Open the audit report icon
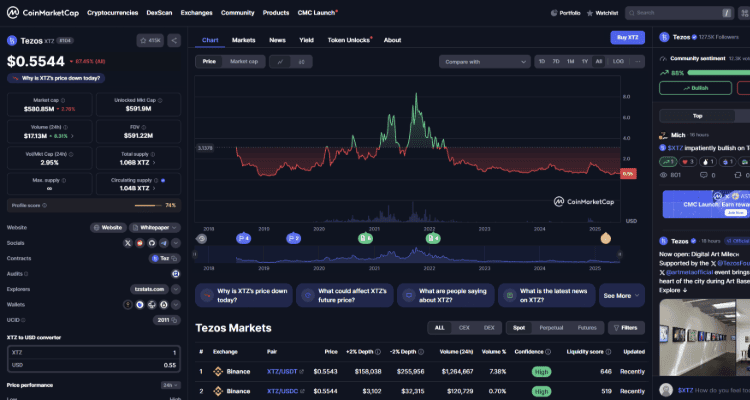This screenshot has height=400, width=750. (x=176, y=274)
